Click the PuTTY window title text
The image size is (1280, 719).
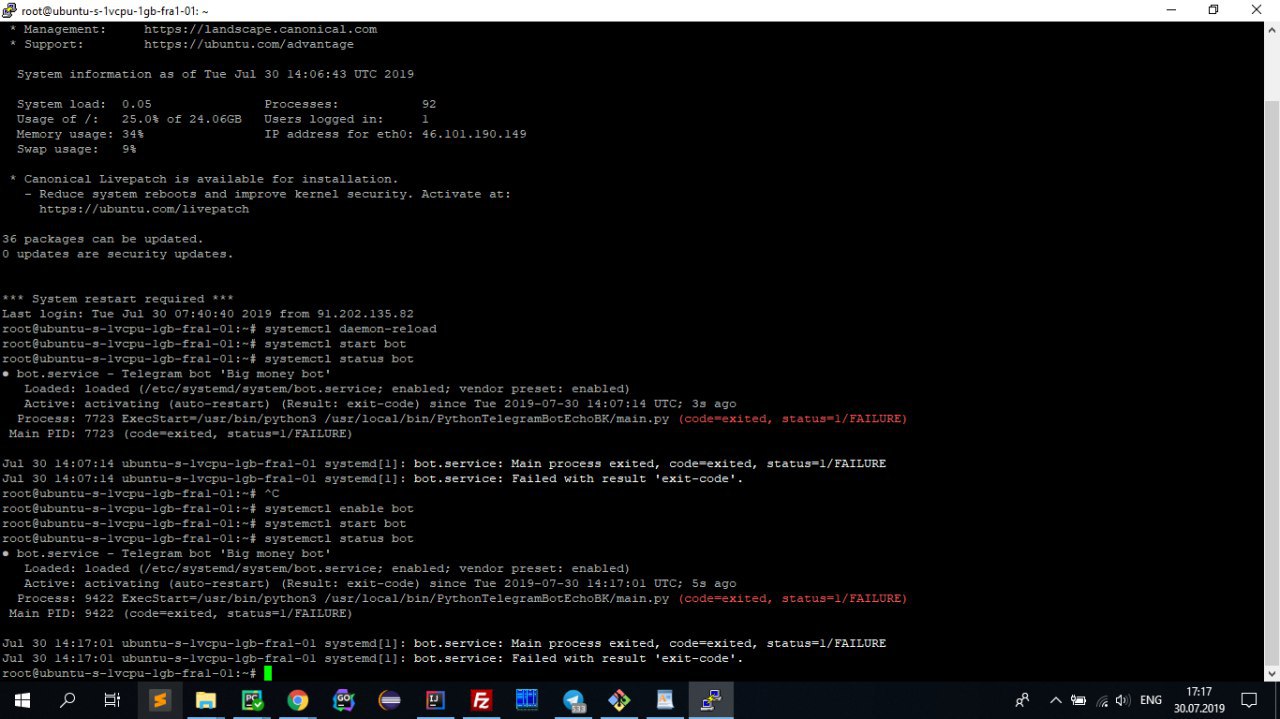[x=115, y=10]
